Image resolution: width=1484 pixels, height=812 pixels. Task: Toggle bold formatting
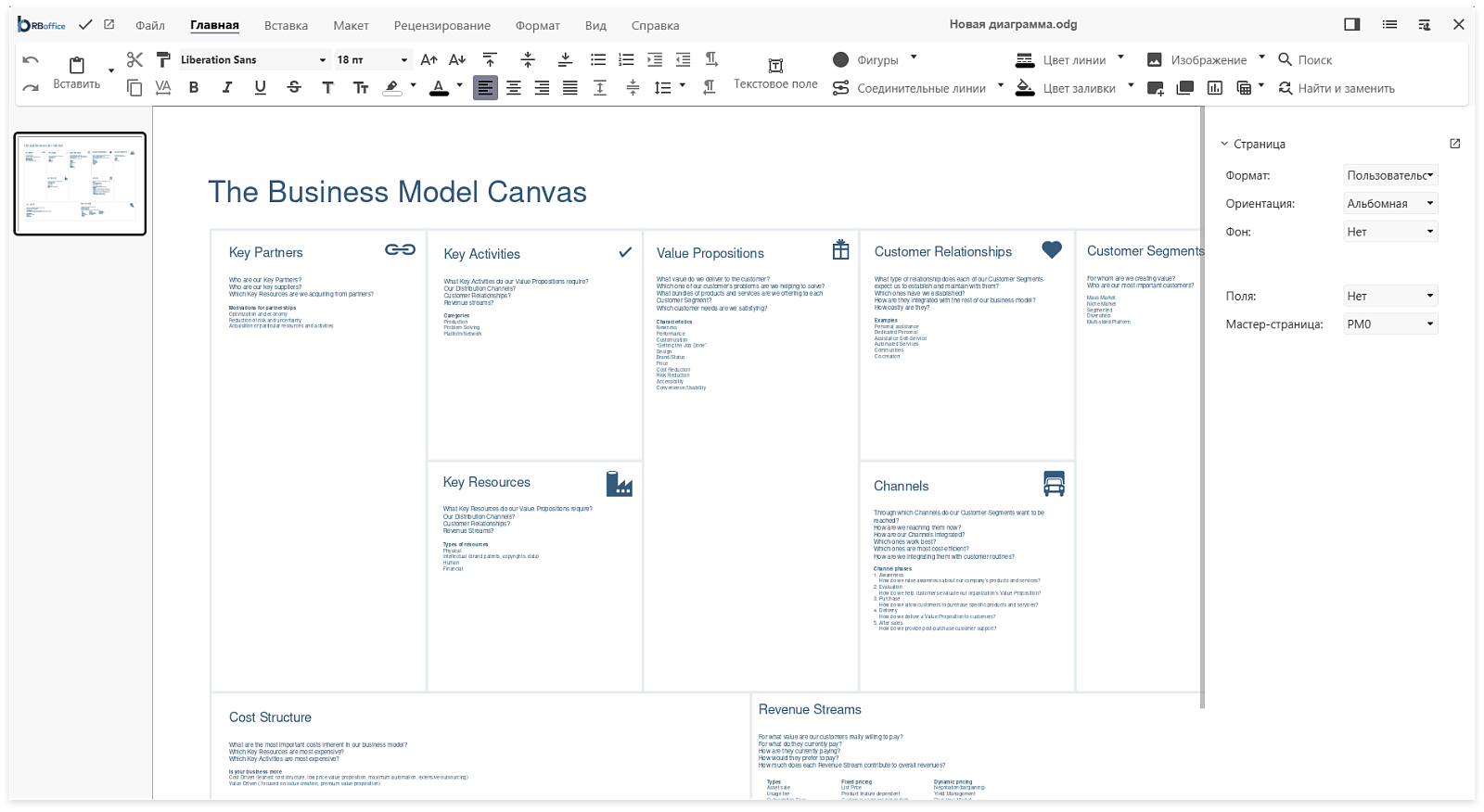point(194,87)
